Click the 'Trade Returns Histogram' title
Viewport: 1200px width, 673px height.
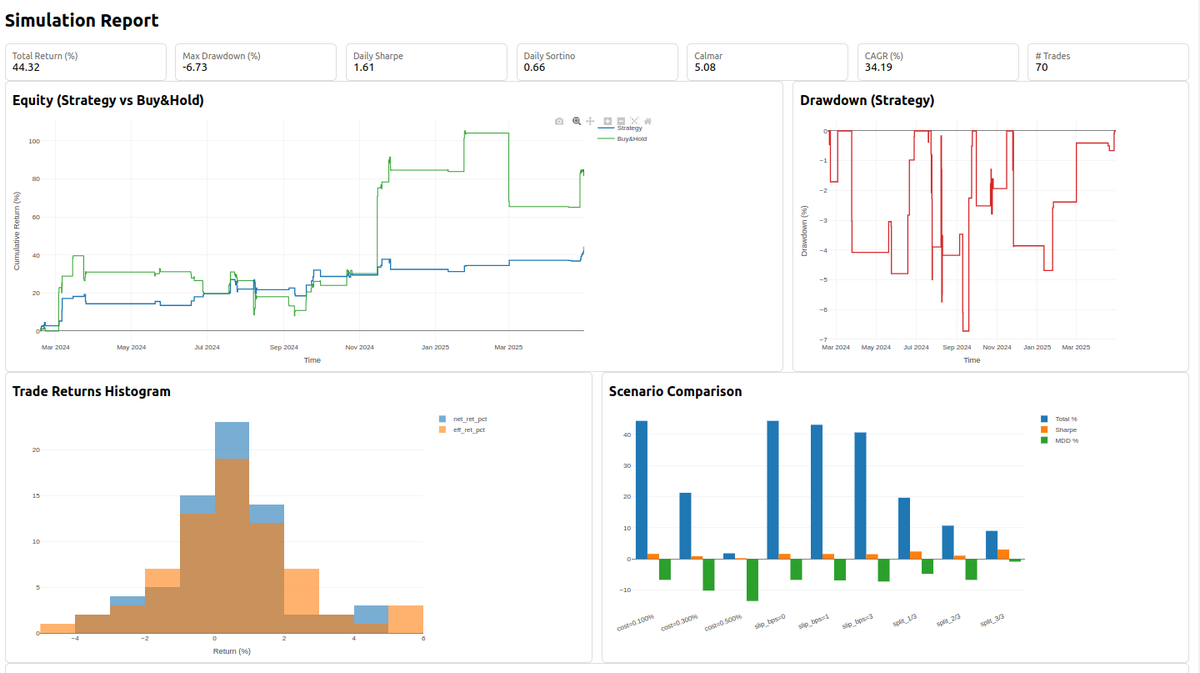tap(91, 391)
